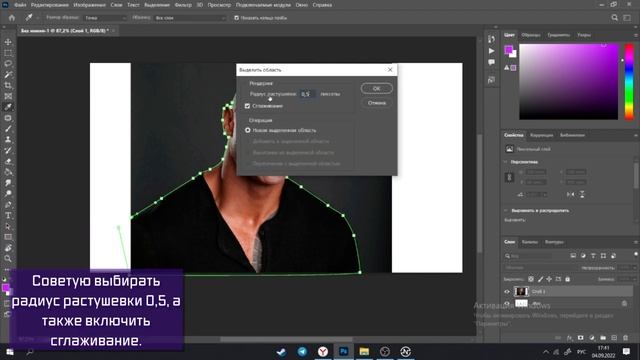The height and width of the screenshot is (360, 640).
Task: Open the Actions panel play icon
Action: click(x=491, y=51)
